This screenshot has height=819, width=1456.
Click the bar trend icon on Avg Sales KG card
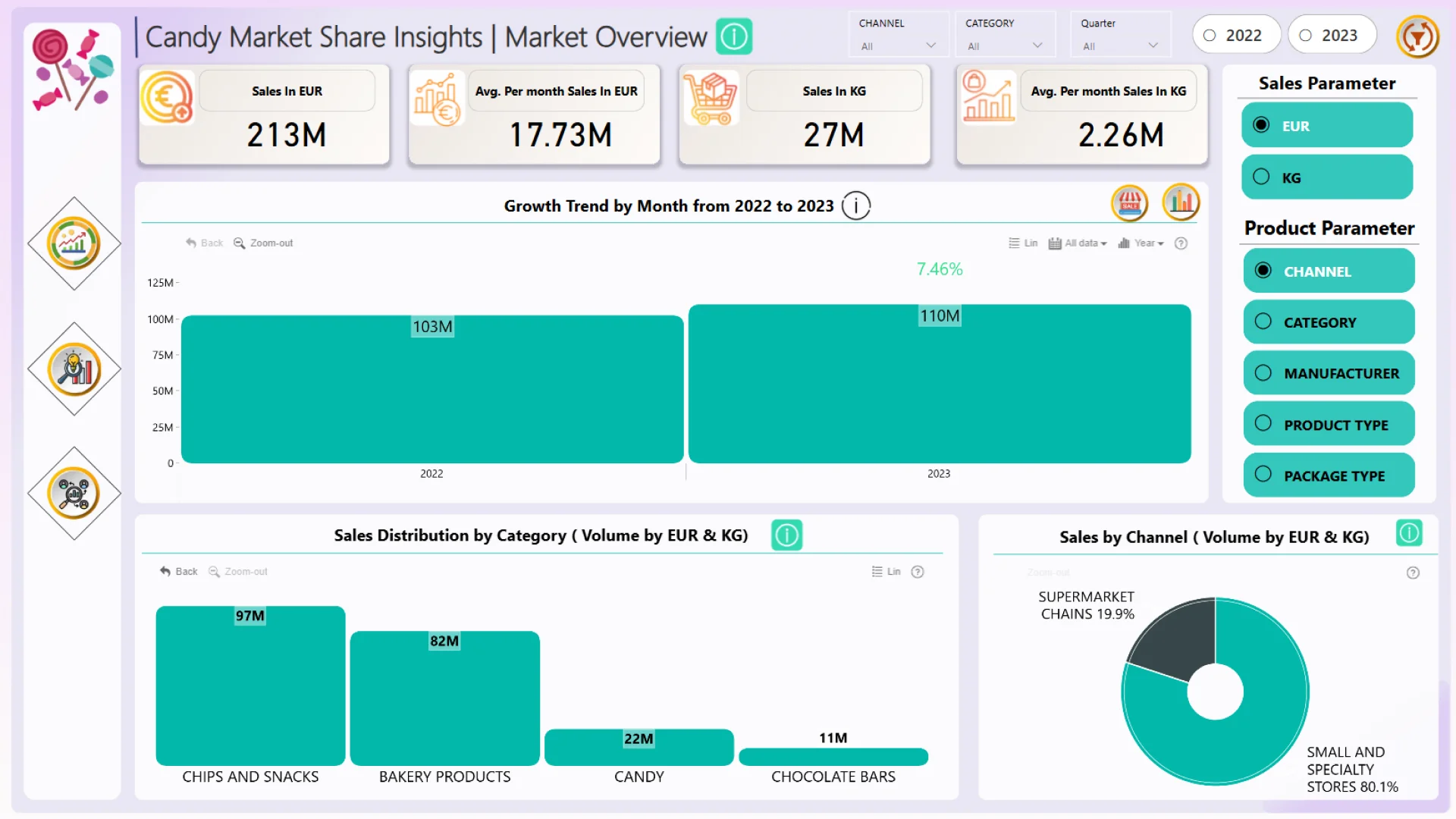[x=988, y=97]
